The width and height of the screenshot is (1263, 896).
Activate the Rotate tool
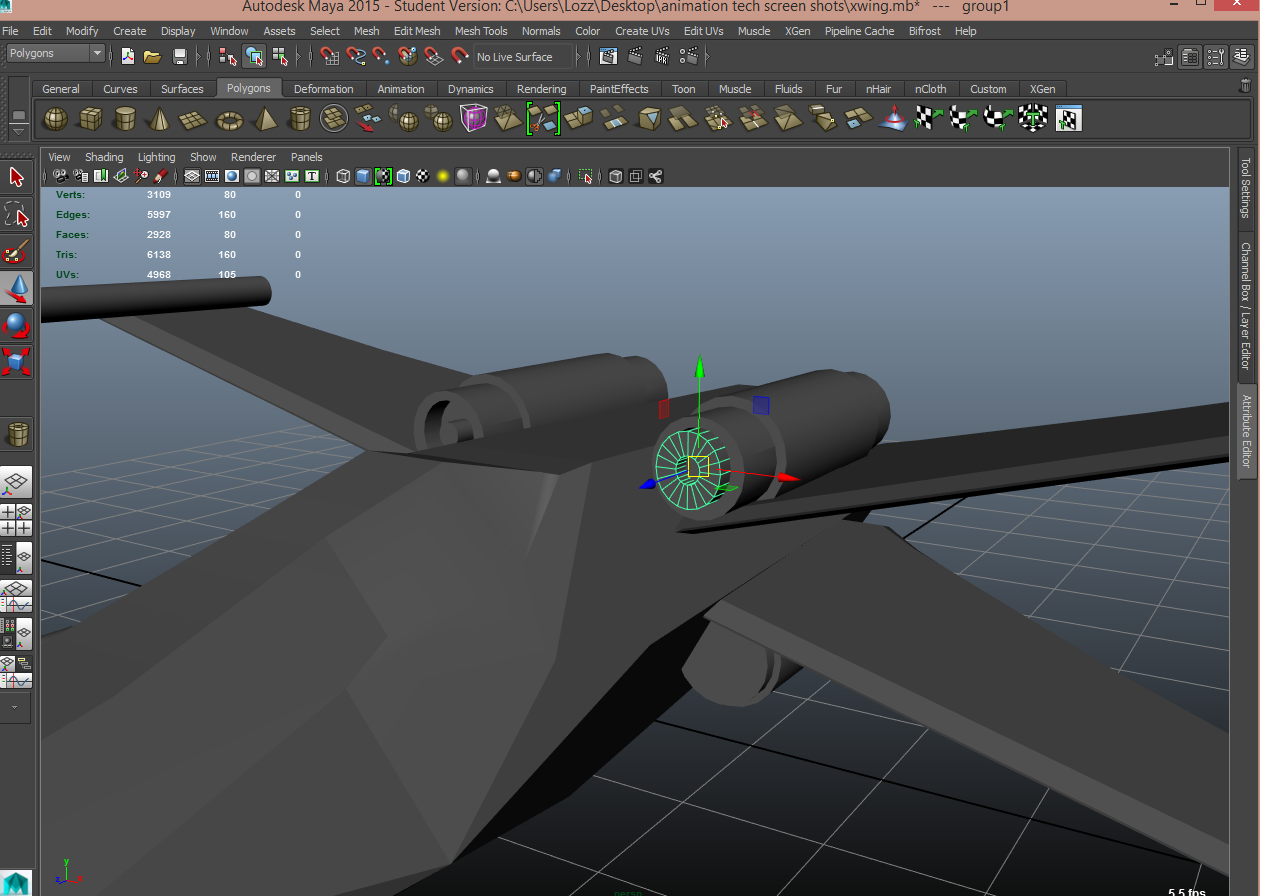[17, 325]
